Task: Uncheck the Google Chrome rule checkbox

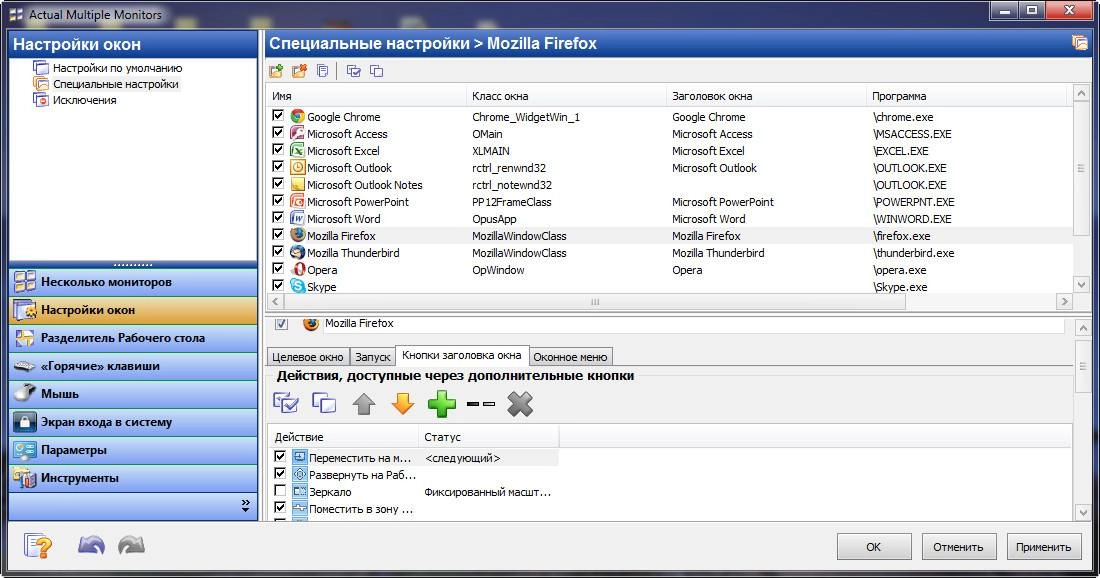Action: tap(278, 116)
